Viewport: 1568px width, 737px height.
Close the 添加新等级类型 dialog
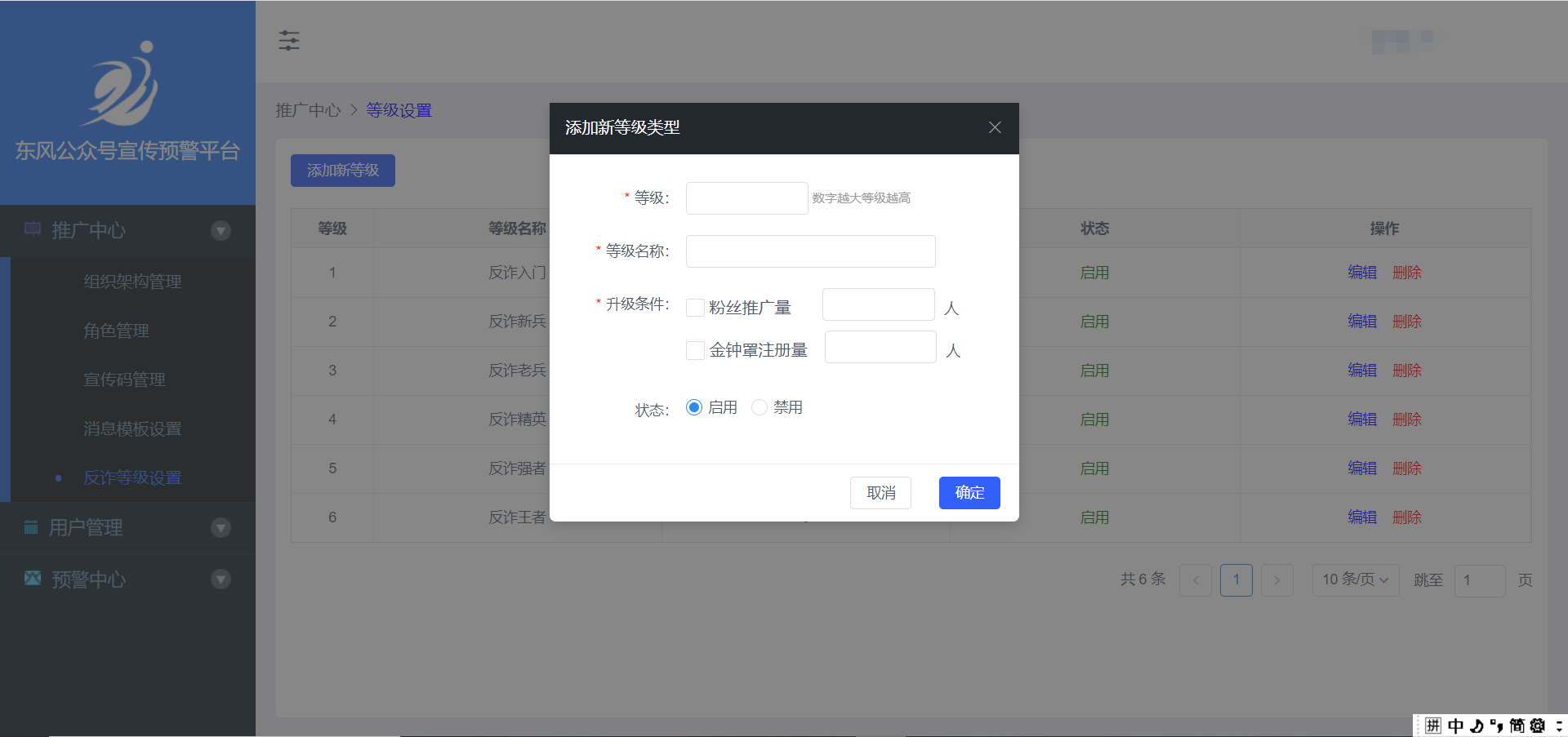pos(995,127)
